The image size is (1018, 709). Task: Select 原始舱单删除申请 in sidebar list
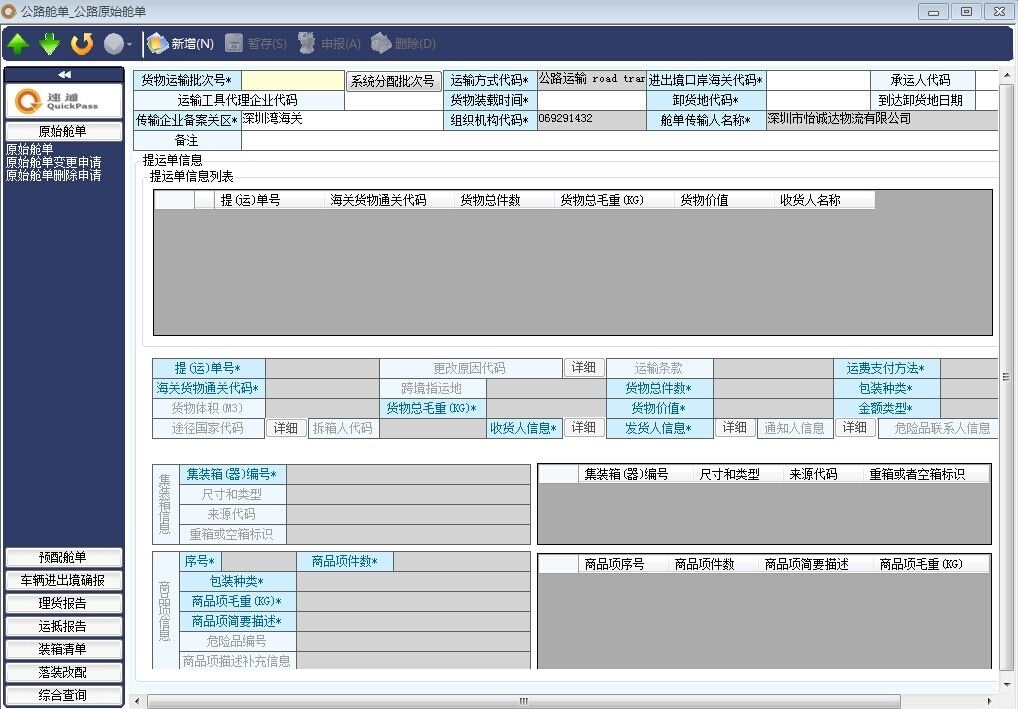(53, 175)
